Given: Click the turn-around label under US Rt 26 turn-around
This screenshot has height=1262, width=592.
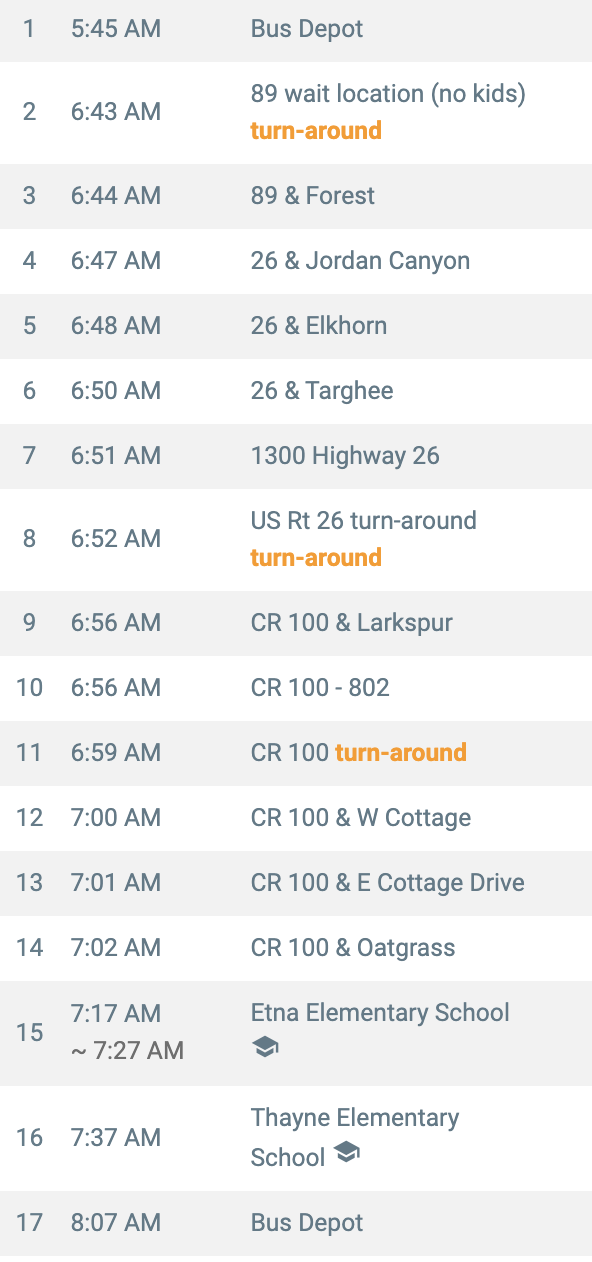Looking at the screenshot, I should pos(316,557).
